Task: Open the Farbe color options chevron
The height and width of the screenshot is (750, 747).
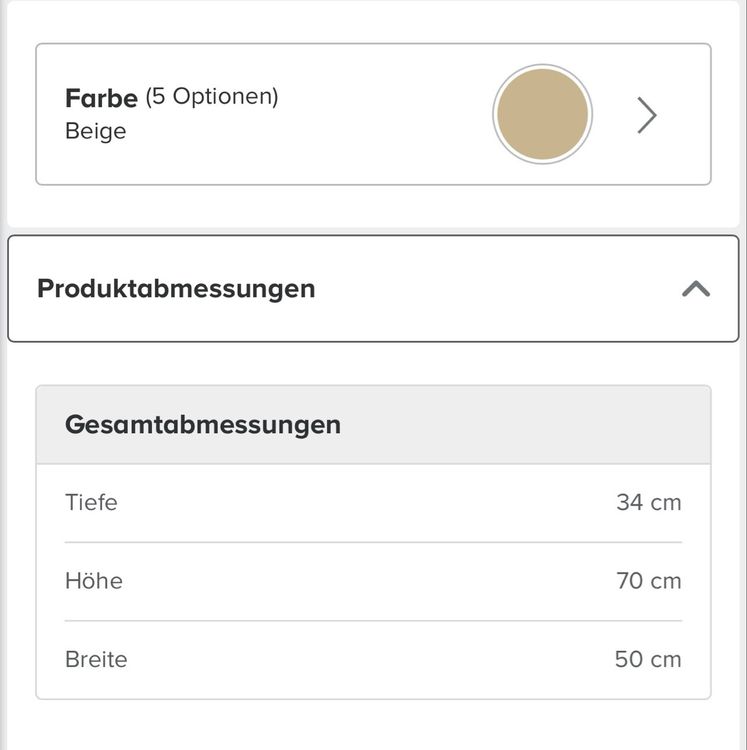Action: [x=647, y=115]
